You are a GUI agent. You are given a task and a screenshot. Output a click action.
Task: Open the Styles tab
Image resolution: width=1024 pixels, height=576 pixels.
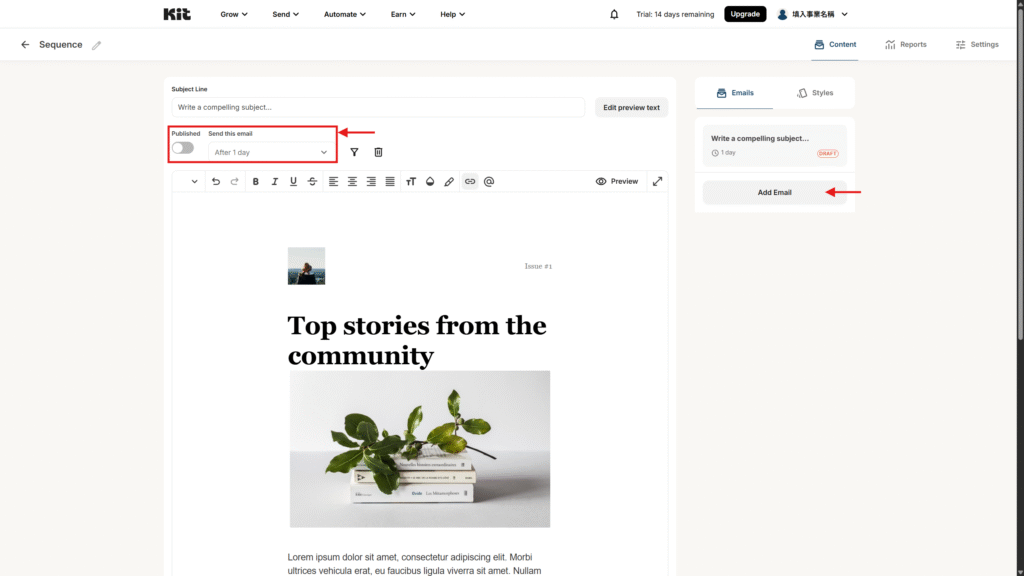pos(815,93)
